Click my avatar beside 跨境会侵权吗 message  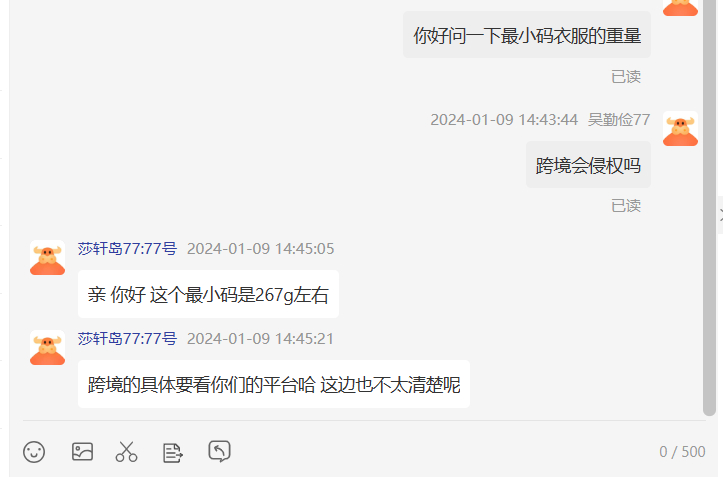coord(680,129)
